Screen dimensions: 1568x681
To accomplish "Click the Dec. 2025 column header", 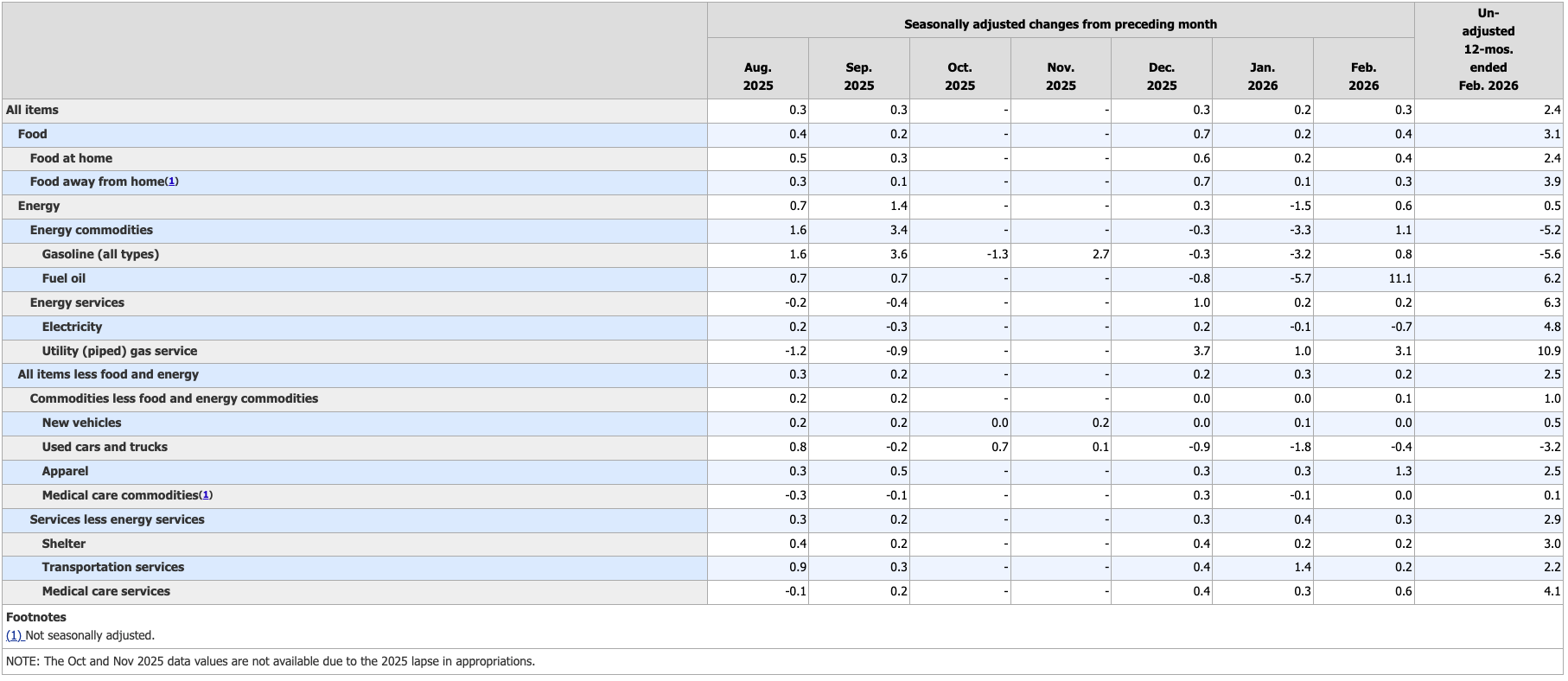I will [1161, 76].
